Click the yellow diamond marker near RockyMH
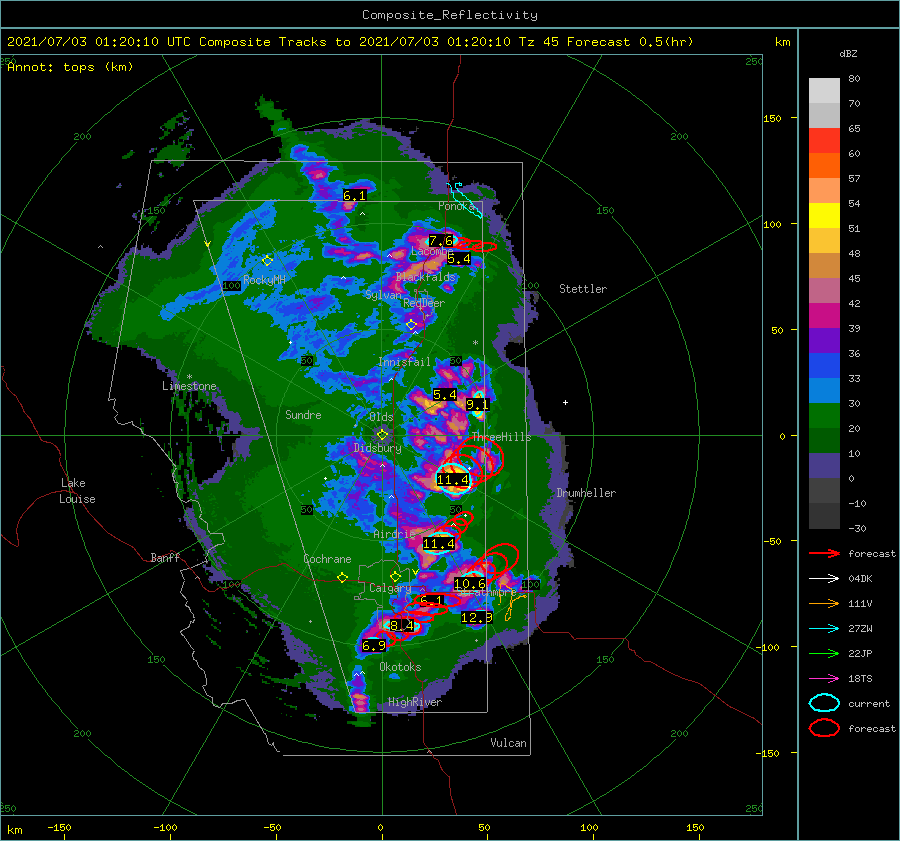The width and height of the screenshot is (900, 841). pos(267,261)
